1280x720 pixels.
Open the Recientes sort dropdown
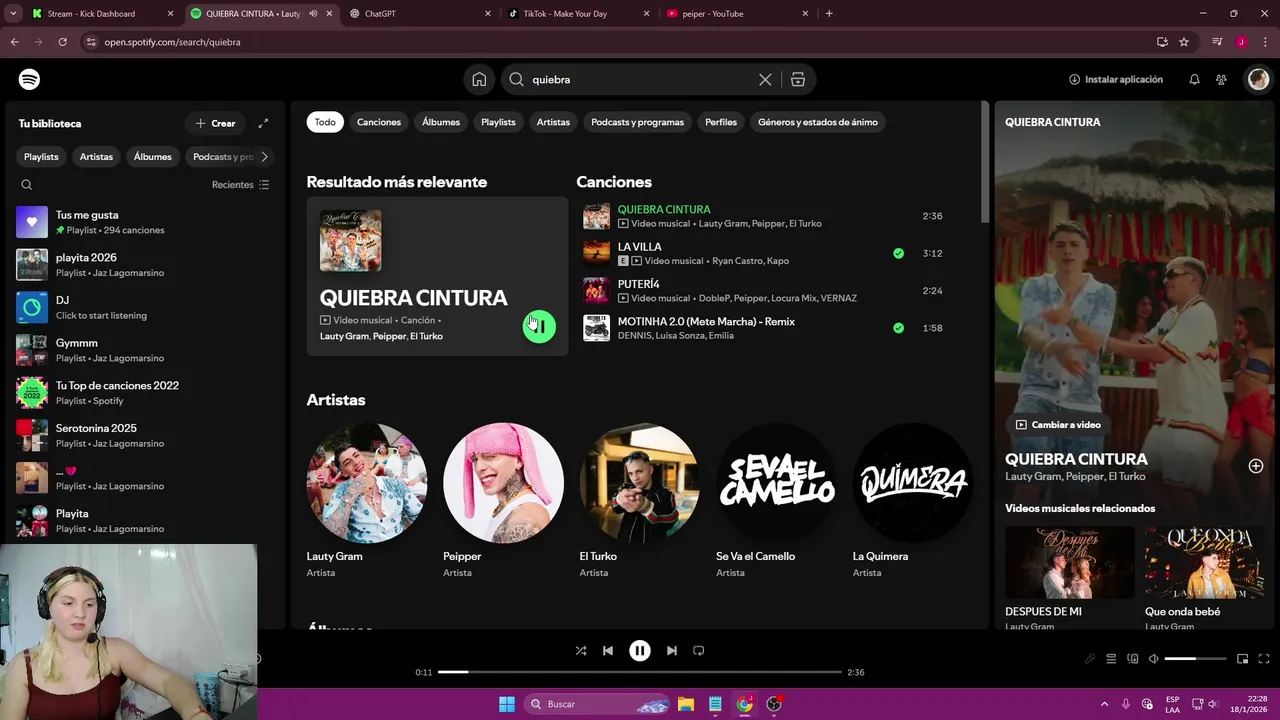coord(240,185)
